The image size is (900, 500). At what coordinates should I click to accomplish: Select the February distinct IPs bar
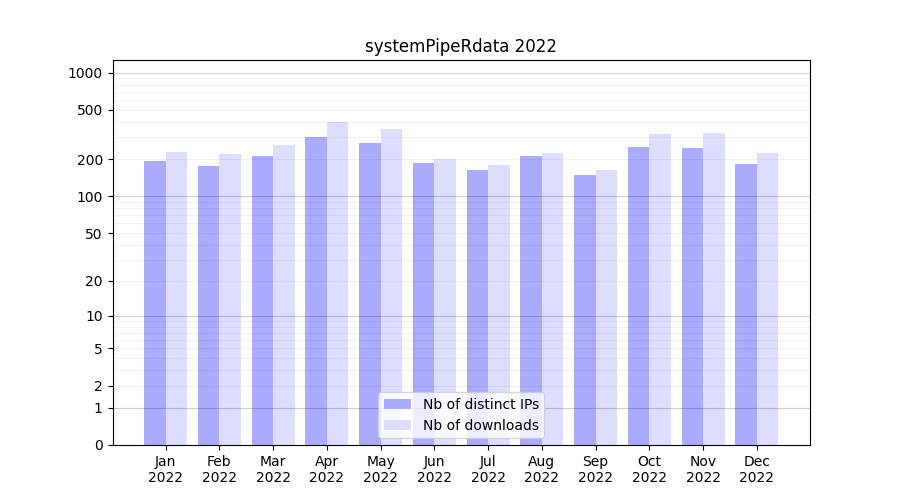point(208,305)
